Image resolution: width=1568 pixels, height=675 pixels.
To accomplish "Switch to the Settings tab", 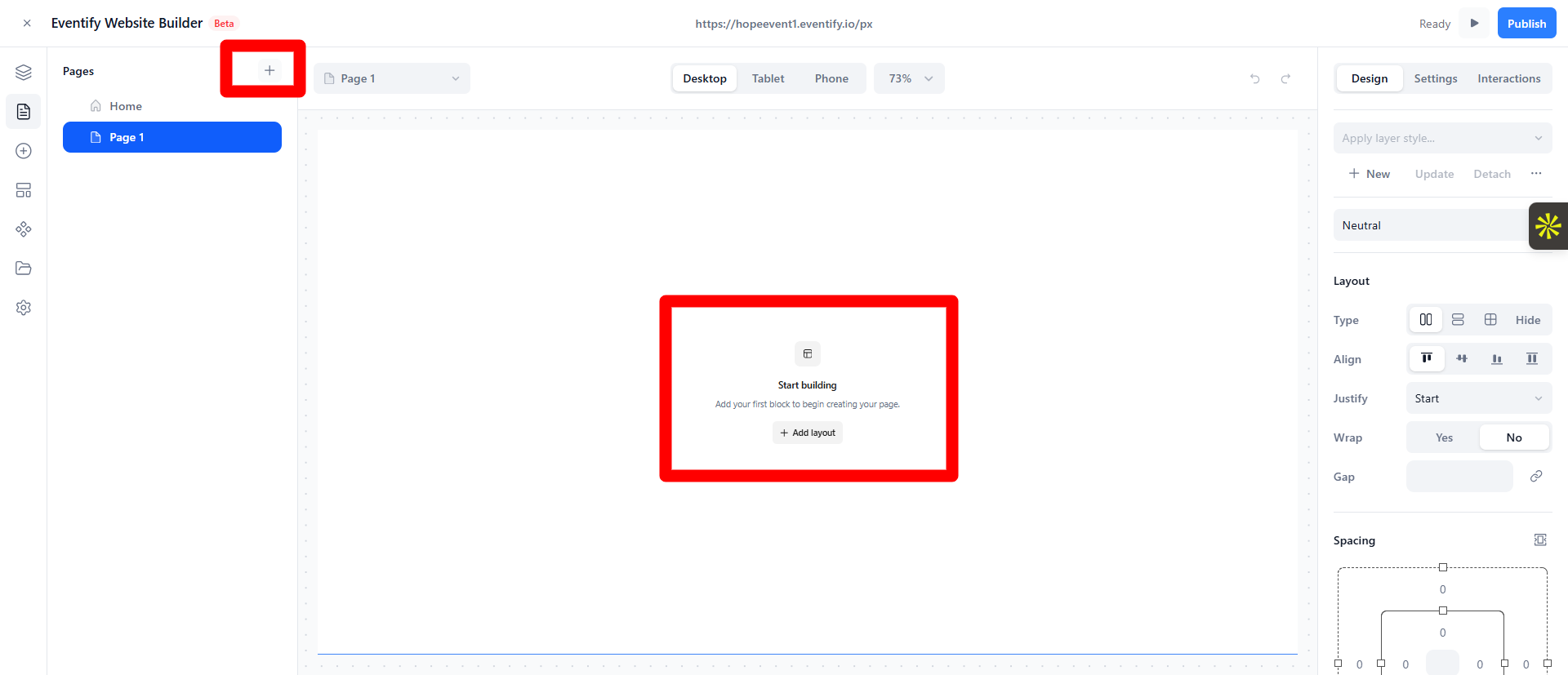I will (x=1436, y=78).
